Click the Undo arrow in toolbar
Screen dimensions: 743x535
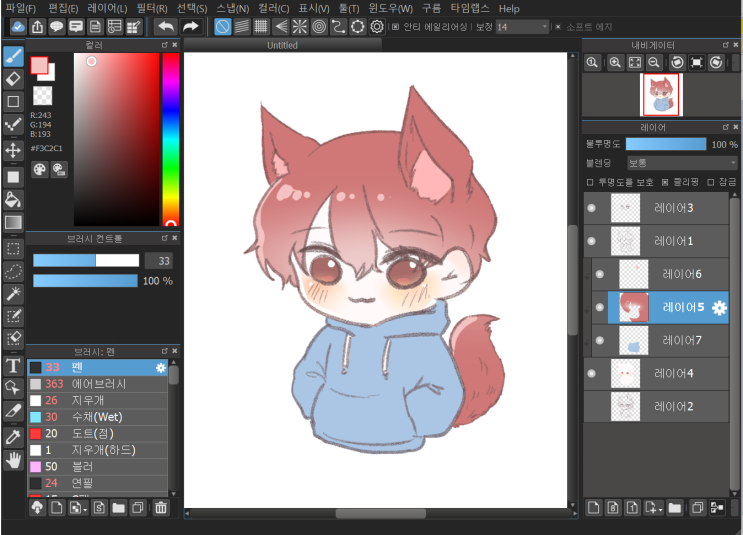[x=165, y=27]
